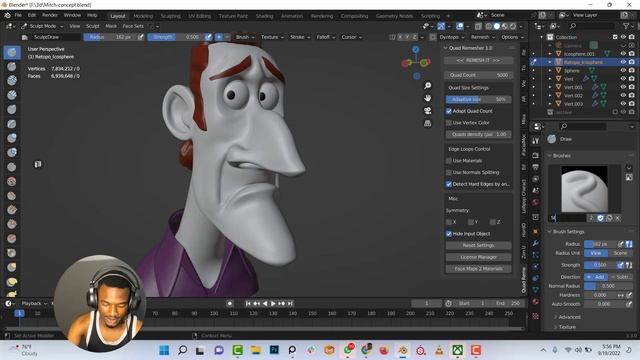640x360 pixels.
Task: Hide Vert.003 object with eye icon
Action: 623,104
